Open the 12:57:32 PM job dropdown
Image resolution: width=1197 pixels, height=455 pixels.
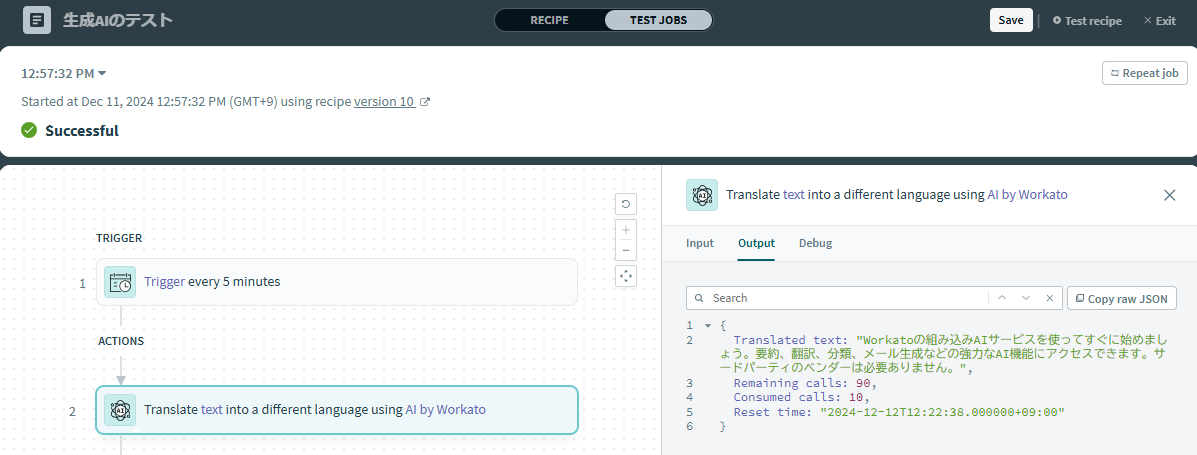pos(63,73)
